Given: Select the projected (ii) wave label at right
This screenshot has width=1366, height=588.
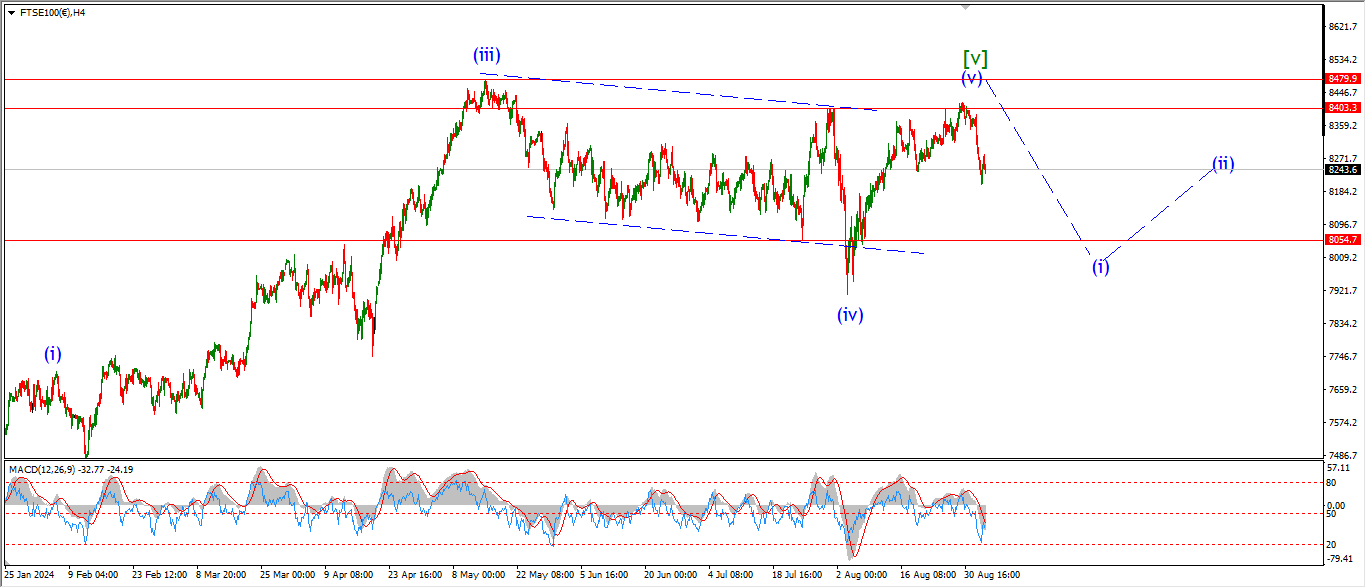Looking at the screenshot, I should pyautogui.click(x=1223, y=164).
